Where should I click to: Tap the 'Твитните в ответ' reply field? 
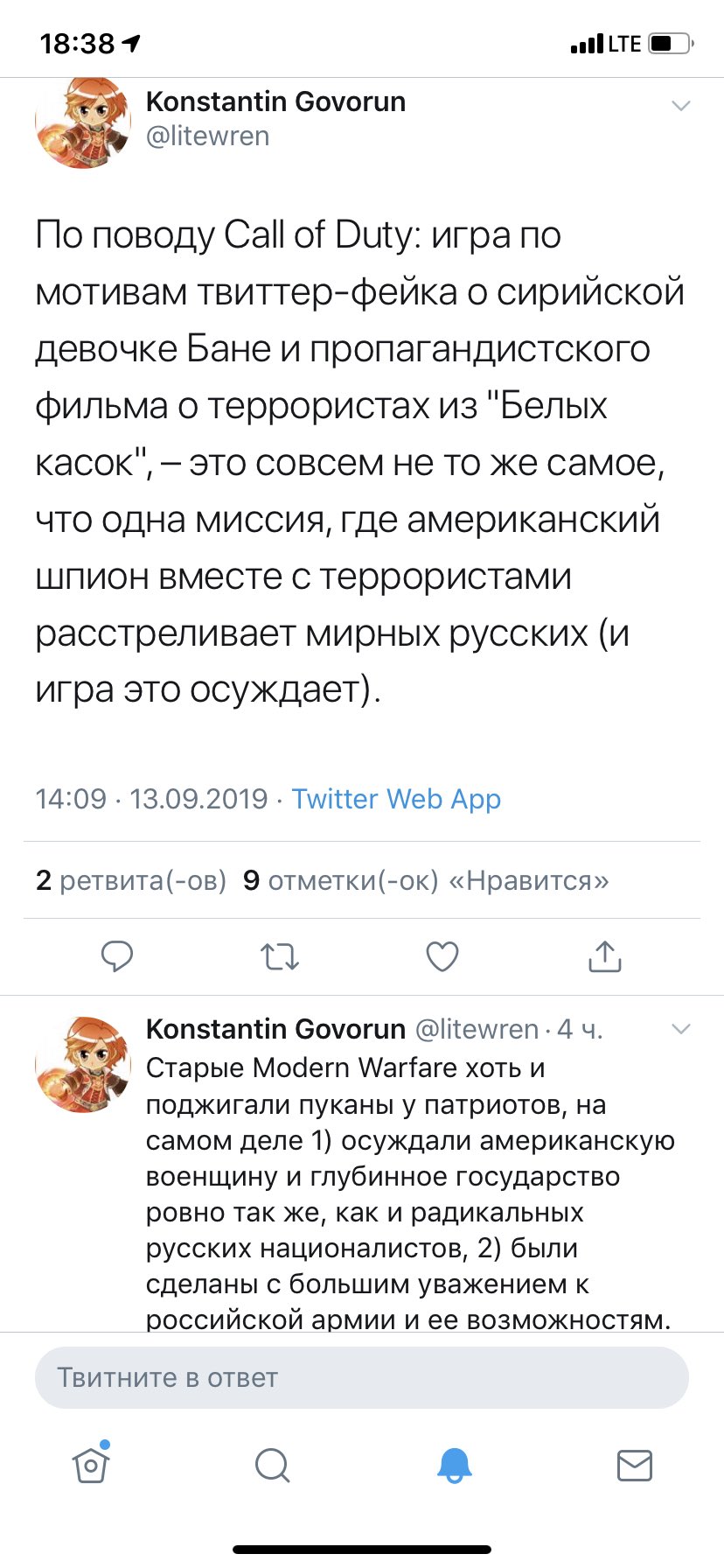pos(362,1377)
